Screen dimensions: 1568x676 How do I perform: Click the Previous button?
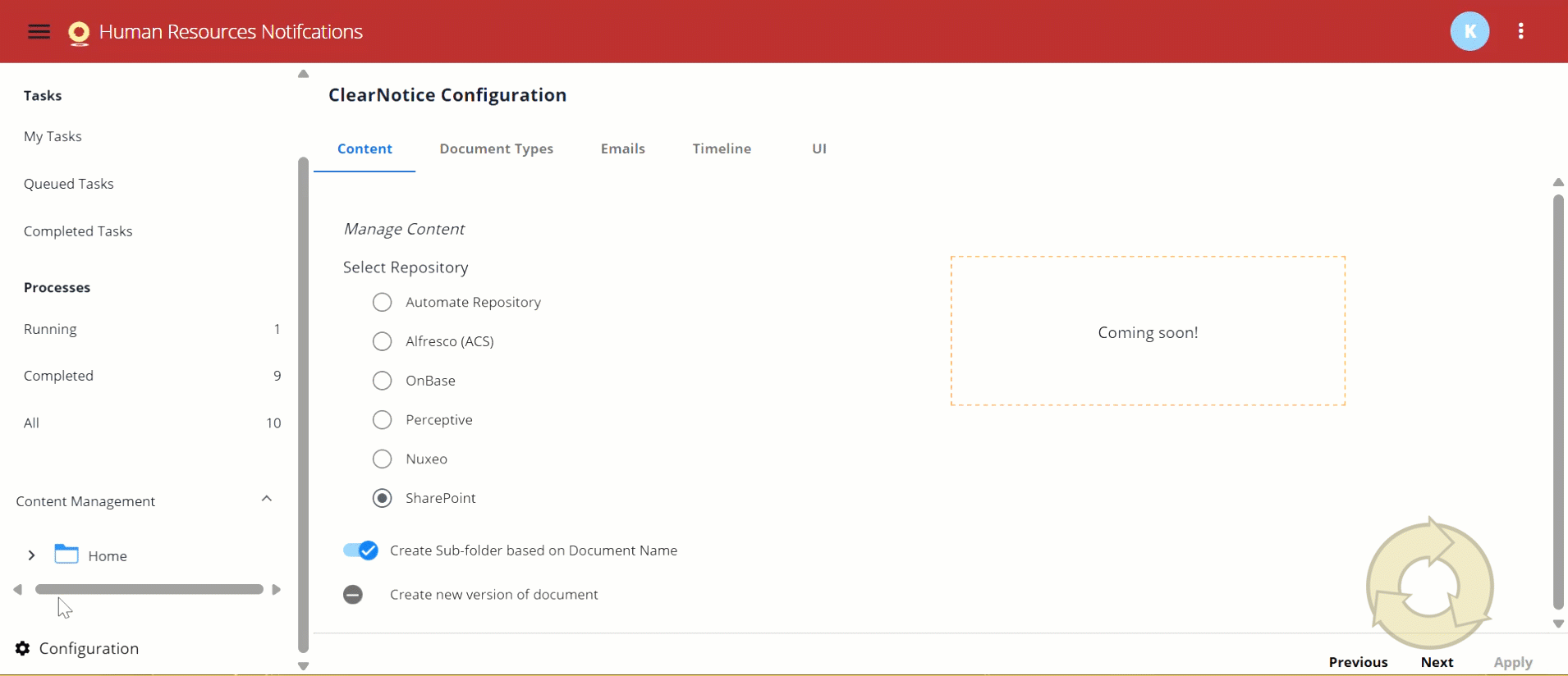[x=1358, y=662]
